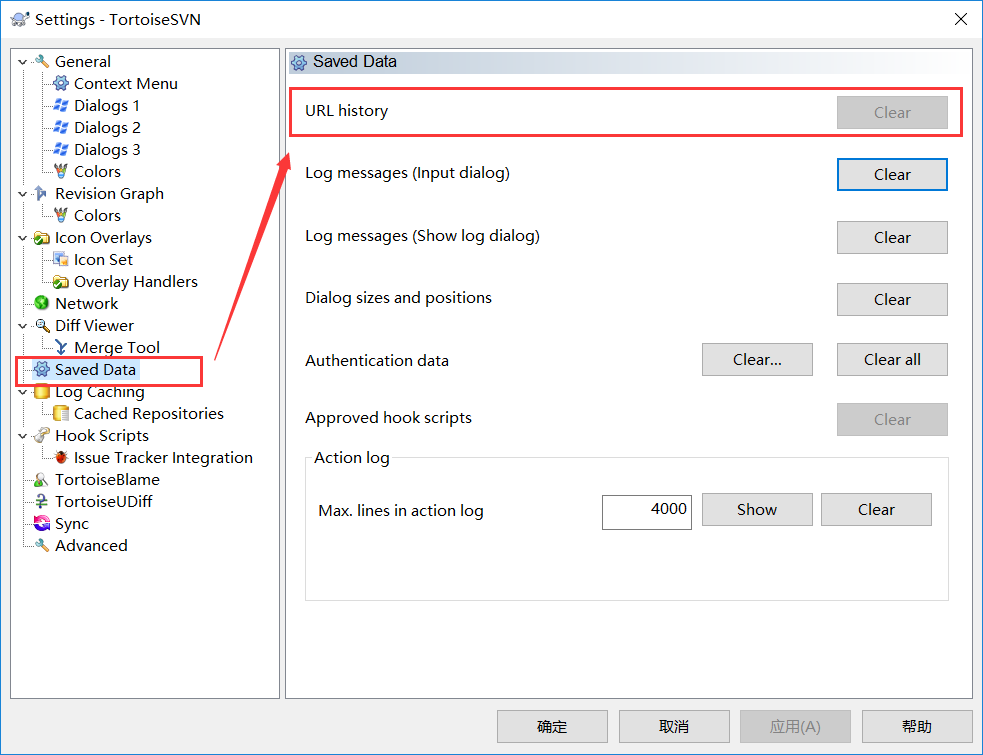Click the Overlay Handlers icon
Image resolution: width=983 pixels, height=755 pixels.
[x=61, y=282]
